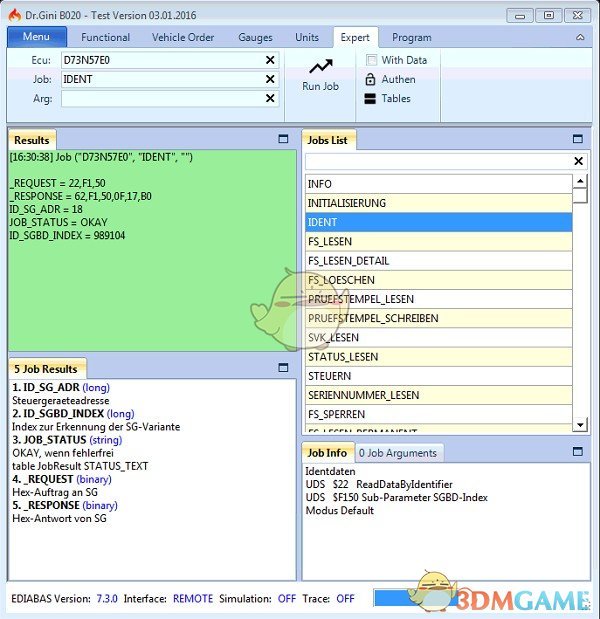Viewport: 600px width, 619px height.
Task: Enable the With Data checkbox
Action: (371, 60)
